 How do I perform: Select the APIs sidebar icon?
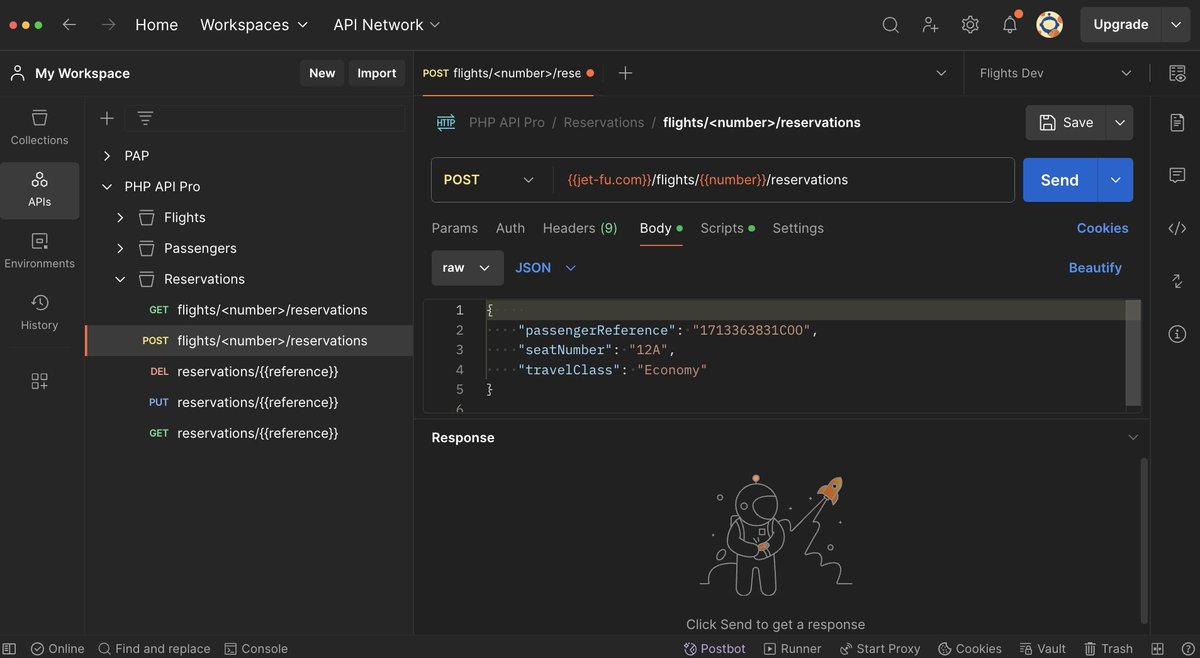coord(39,190)
